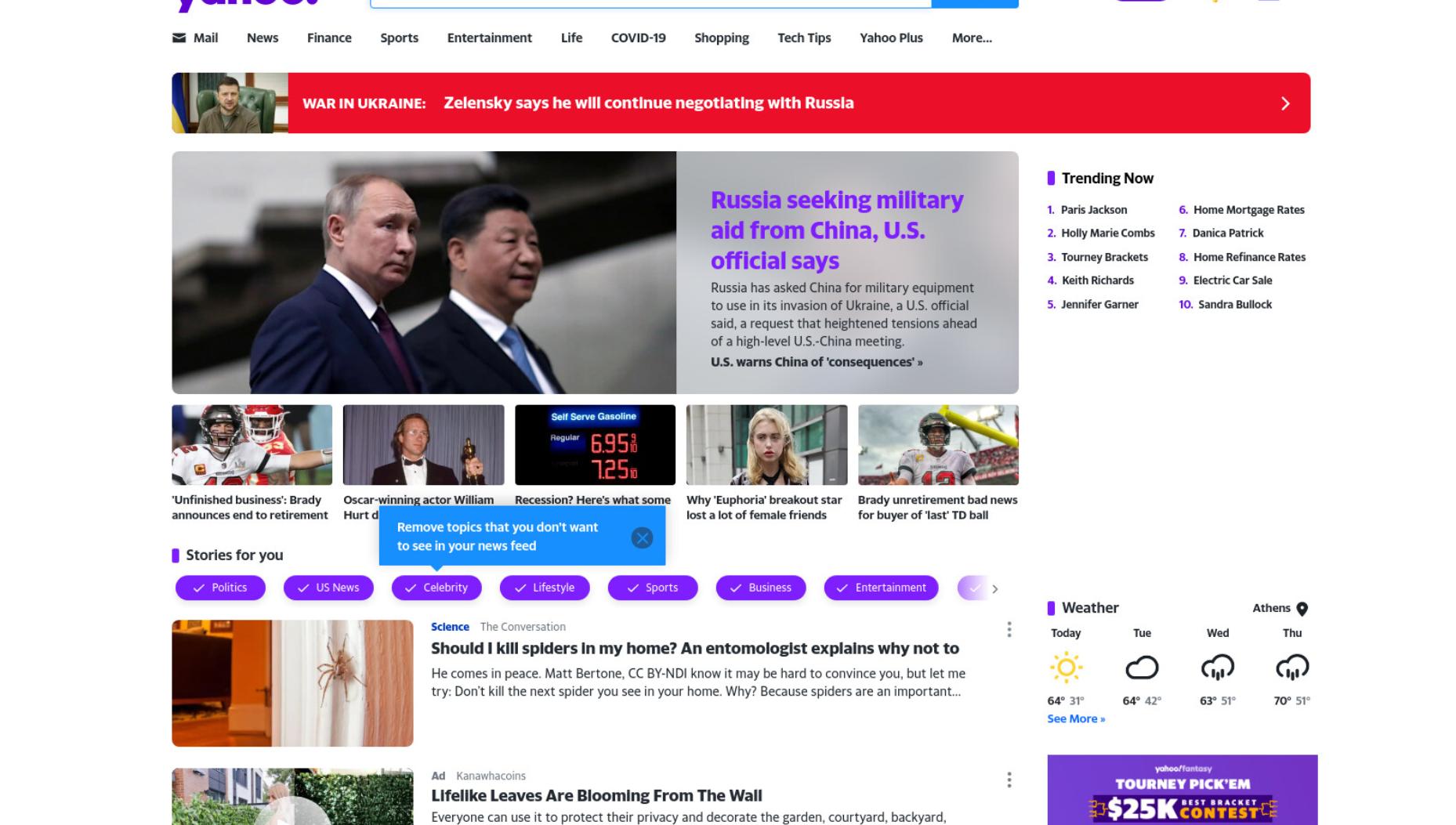
Task: Show more topic chips with right chevron
Action: pyautogui.click(x=995, y=588)
